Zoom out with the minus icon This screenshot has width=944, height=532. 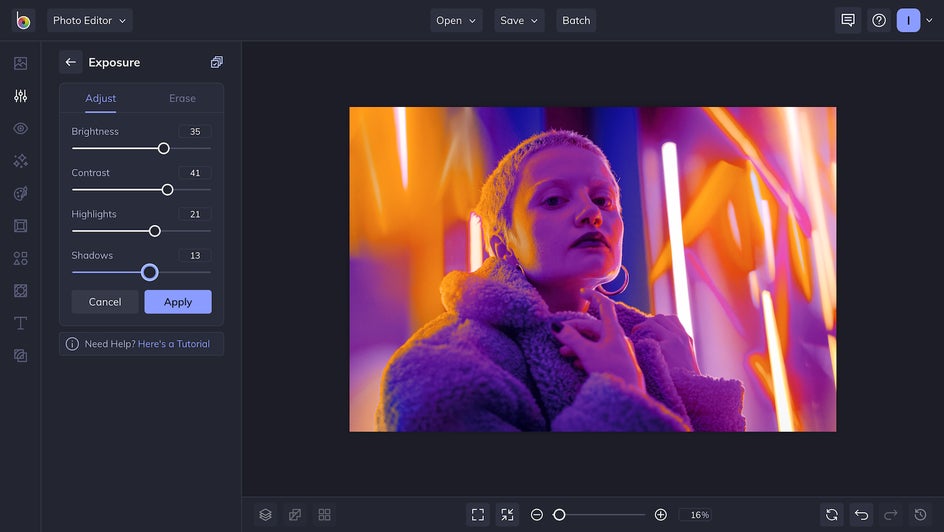(537, 515)
